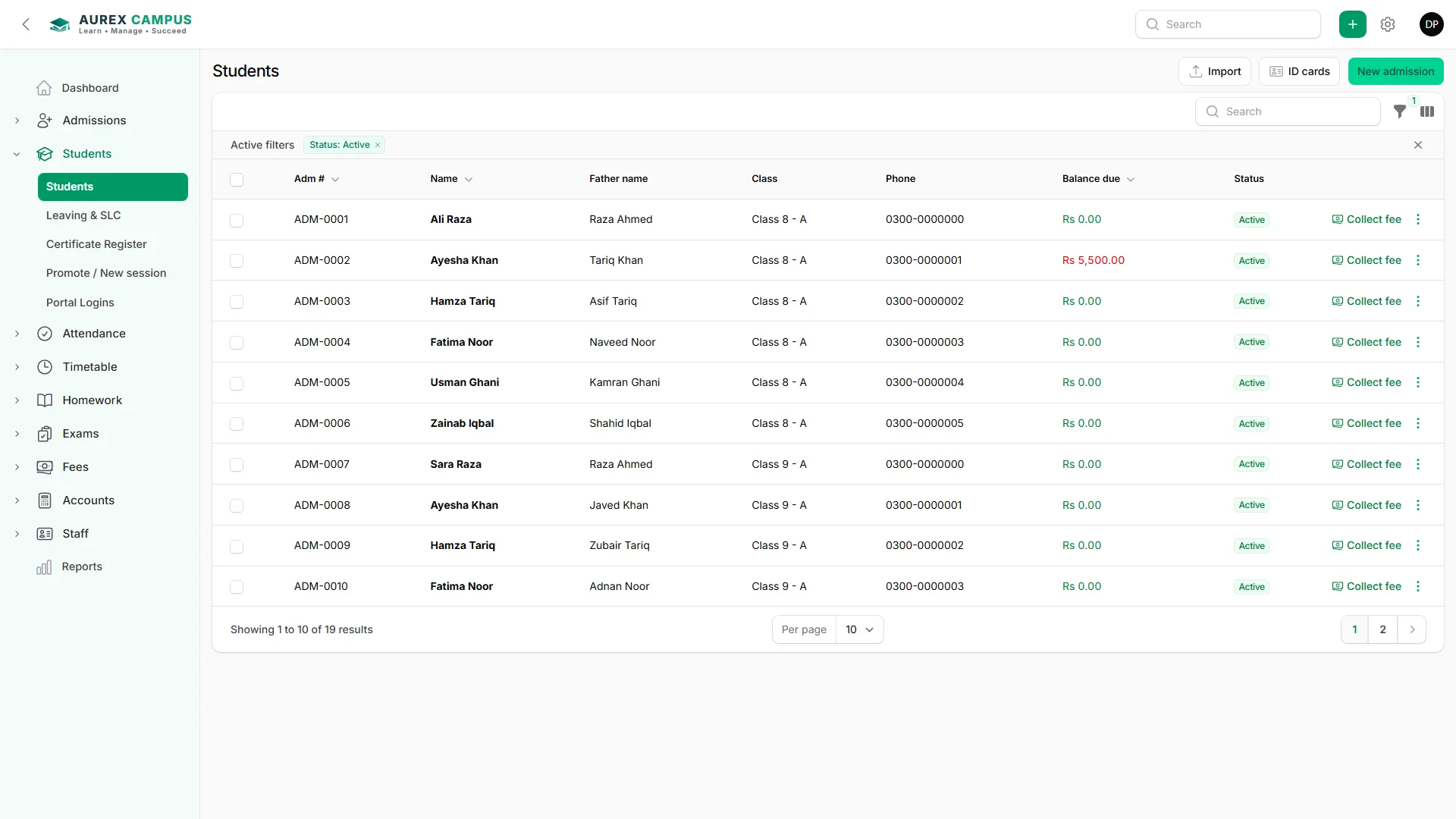Check the row for ADM-0001 Ali Raza
The height and width of the screenshot is (819, 1456).
[x=237, y=220]
